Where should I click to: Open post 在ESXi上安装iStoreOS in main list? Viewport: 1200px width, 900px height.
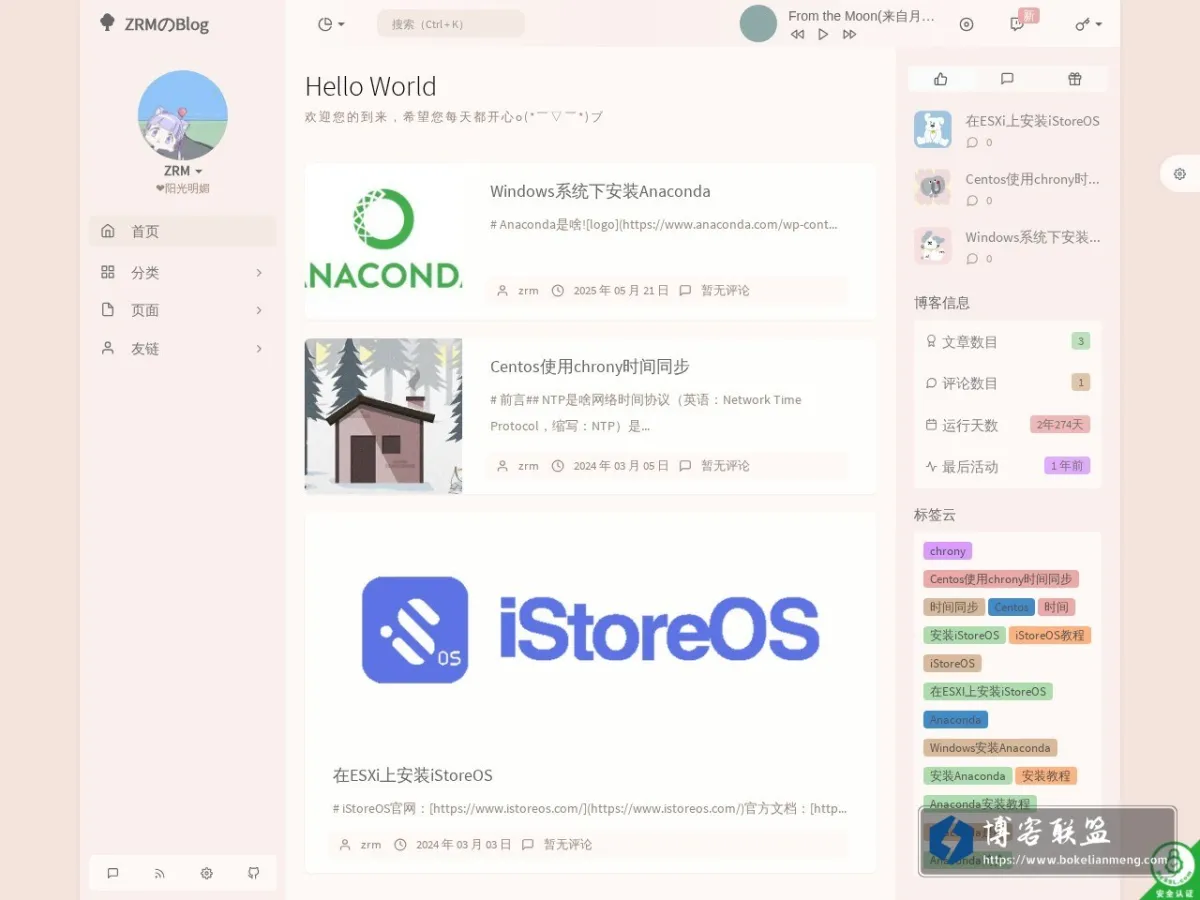click(x=413, y=775)
